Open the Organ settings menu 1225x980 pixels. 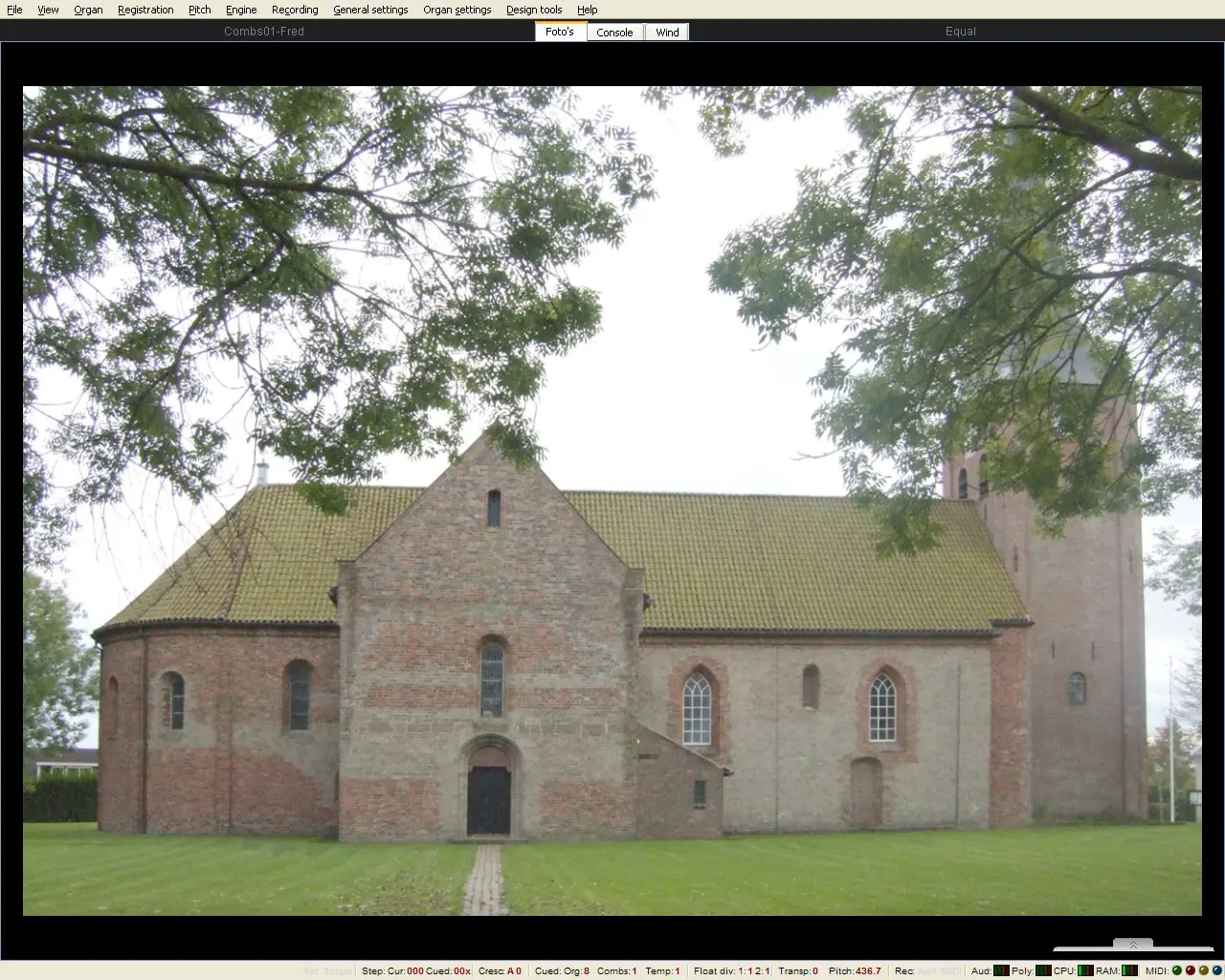point(457,10)
